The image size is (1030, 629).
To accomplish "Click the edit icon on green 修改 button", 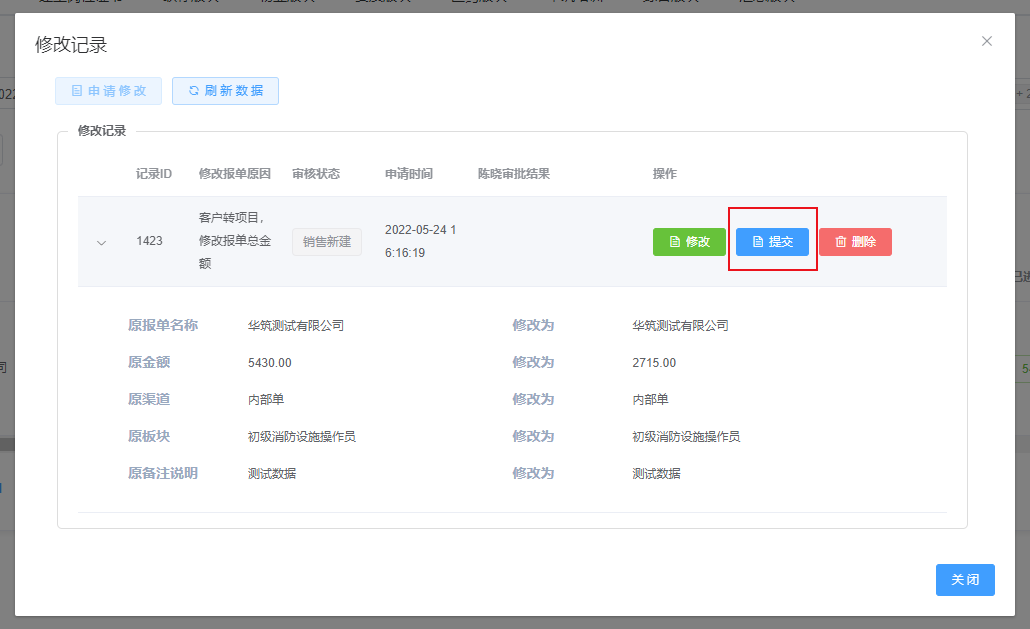I will (675, 242).
